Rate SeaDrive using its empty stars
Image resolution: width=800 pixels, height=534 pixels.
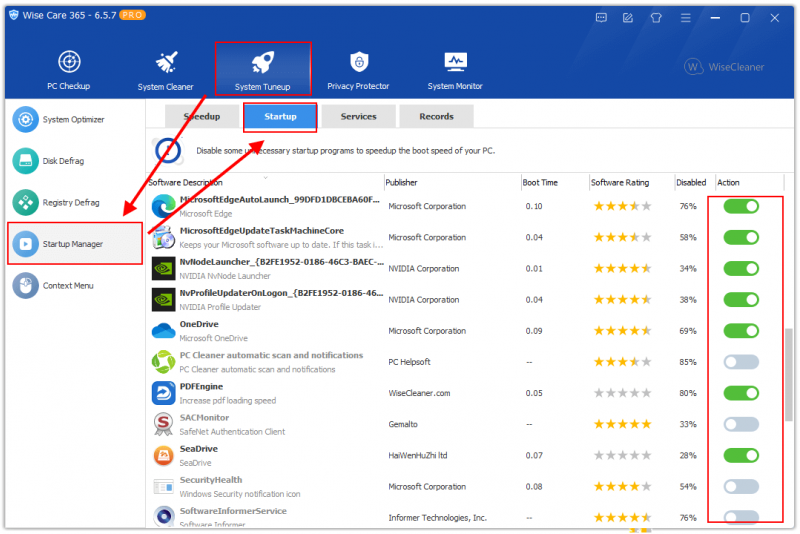click(622, 455)
